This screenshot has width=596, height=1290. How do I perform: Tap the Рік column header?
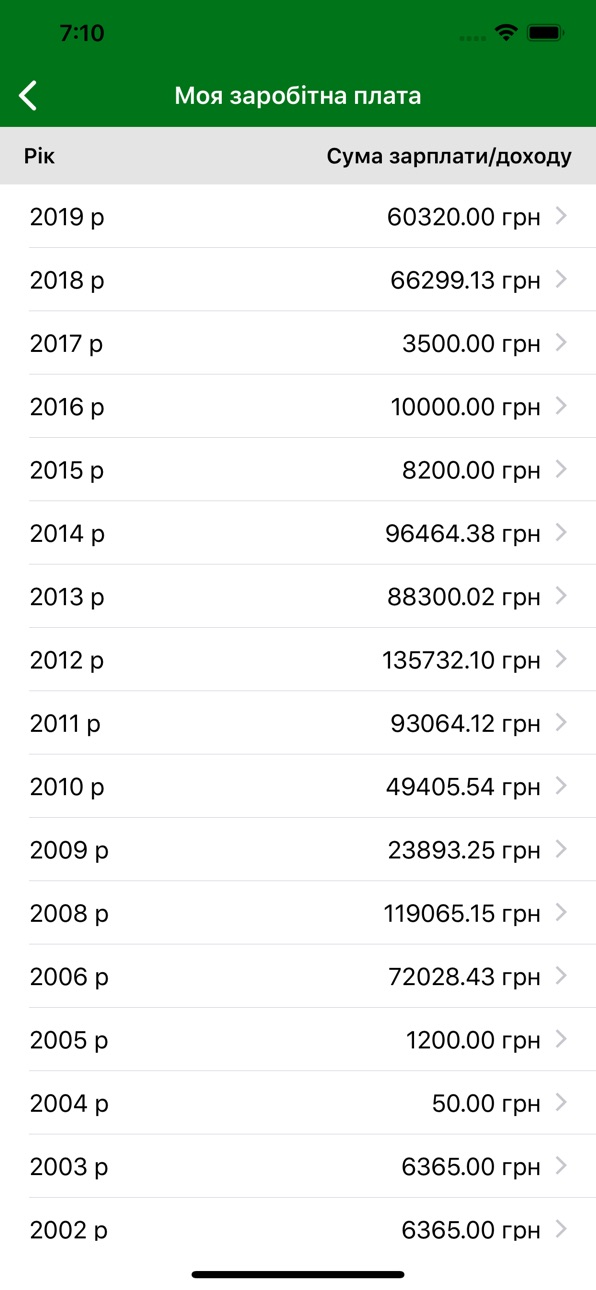40,156
